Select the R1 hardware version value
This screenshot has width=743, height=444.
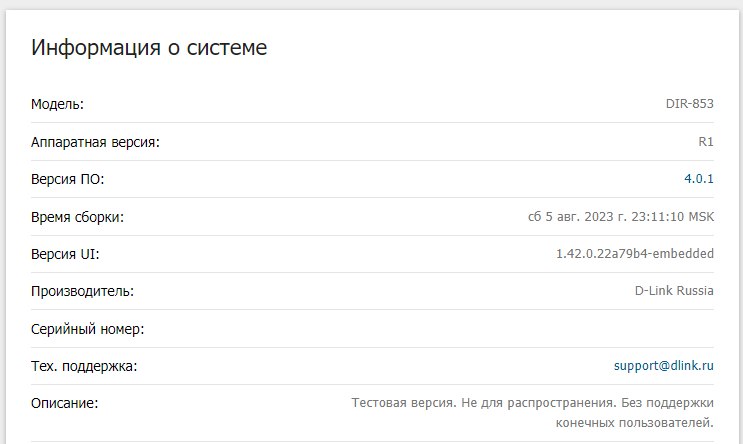pos(705,142)
